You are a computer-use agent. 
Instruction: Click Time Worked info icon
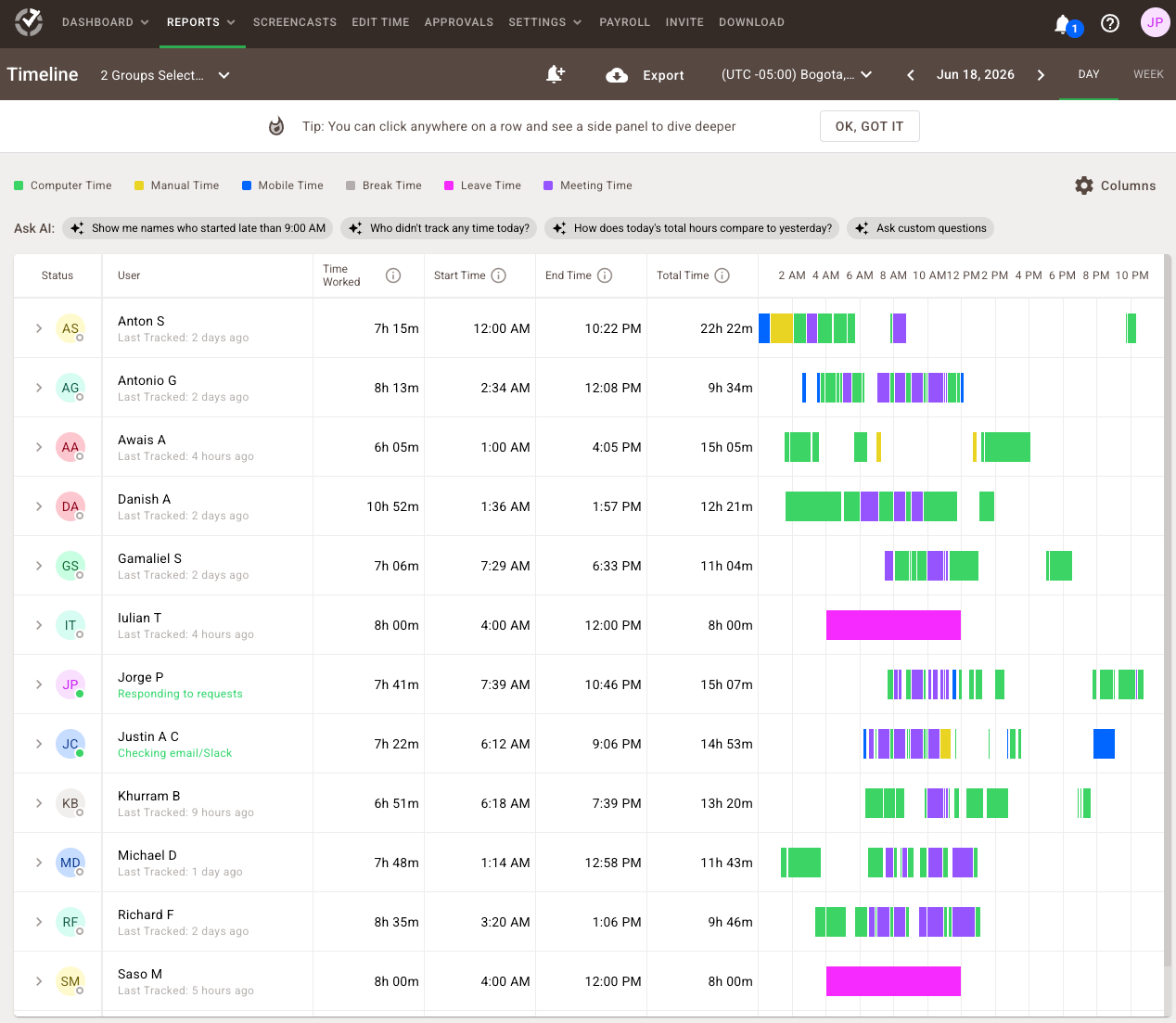(x=393, y=275)
